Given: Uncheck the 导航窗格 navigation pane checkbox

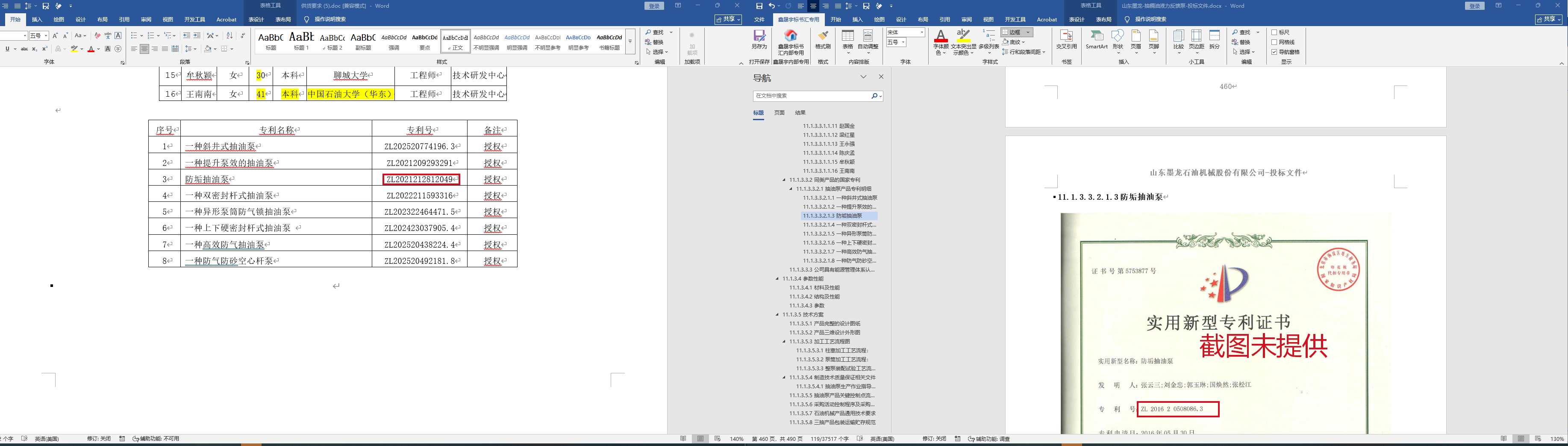Looking at the screenshot, I should [1274, 52].
